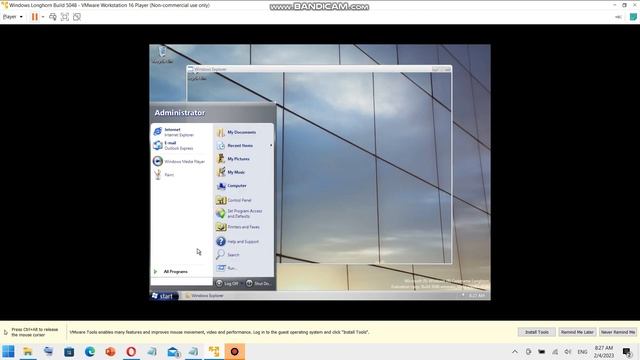Open Search from the Start menu
Viewport: 640px width, 360px height.
(x=229, y=255)
